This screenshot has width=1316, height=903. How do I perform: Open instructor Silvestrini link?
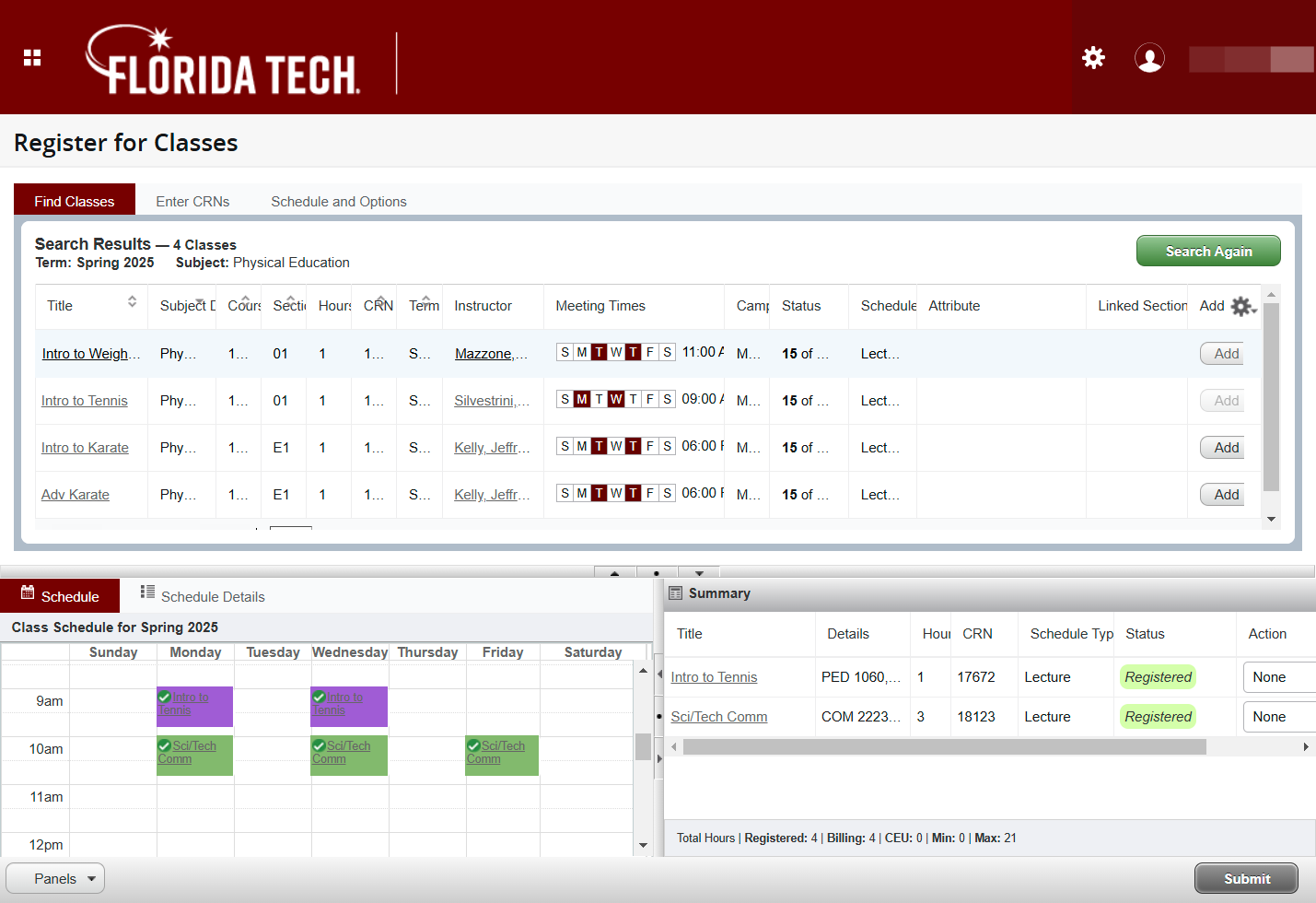coord(492,401)
